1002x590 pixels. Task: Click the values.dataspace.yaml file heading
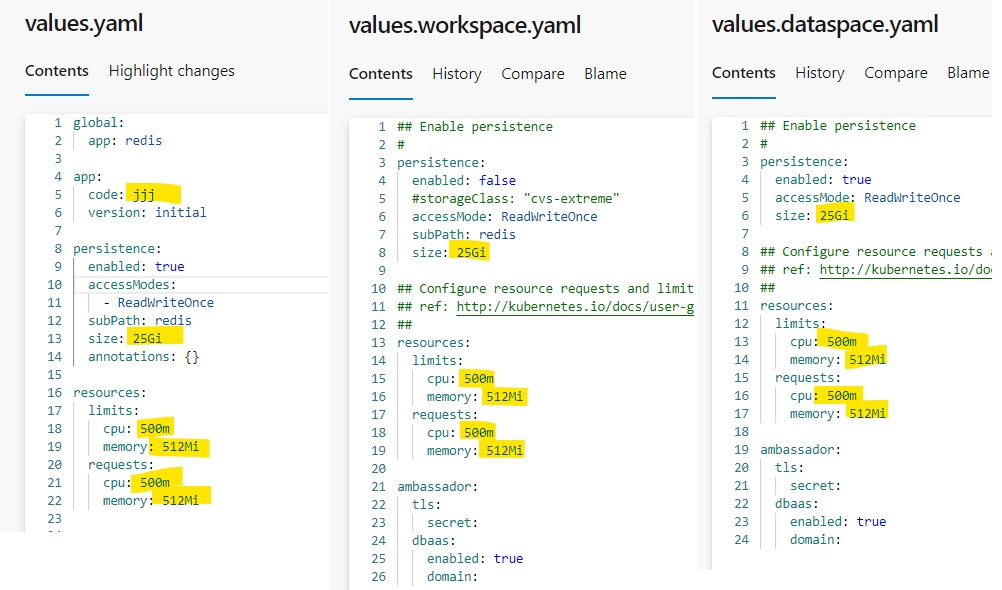pos(824,24)
